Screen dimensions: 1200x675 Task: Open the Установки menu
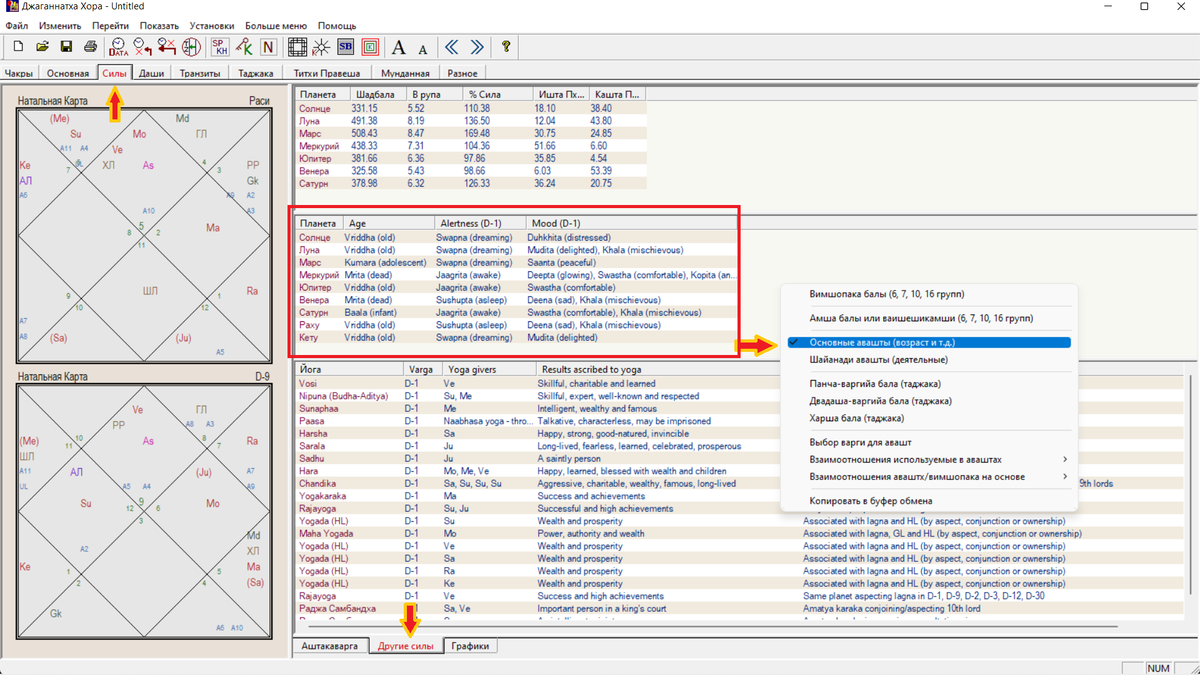coord(211,26)
